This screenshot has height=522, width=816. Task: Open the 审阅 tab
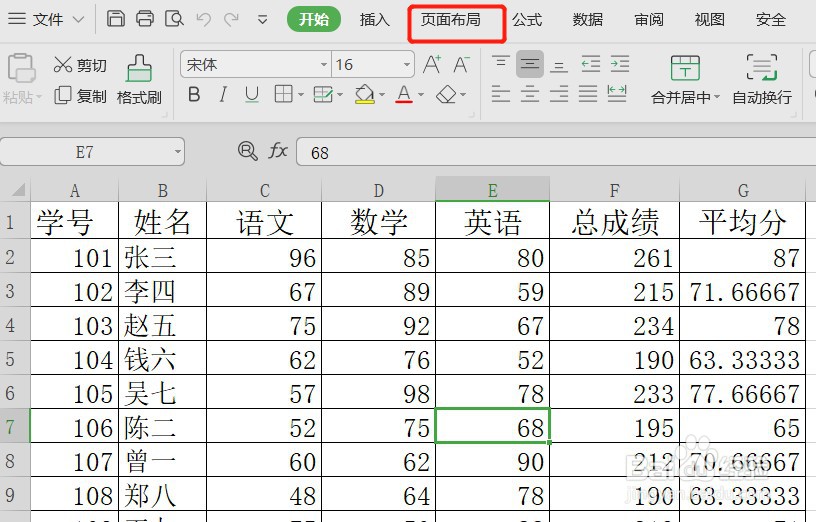648,20
